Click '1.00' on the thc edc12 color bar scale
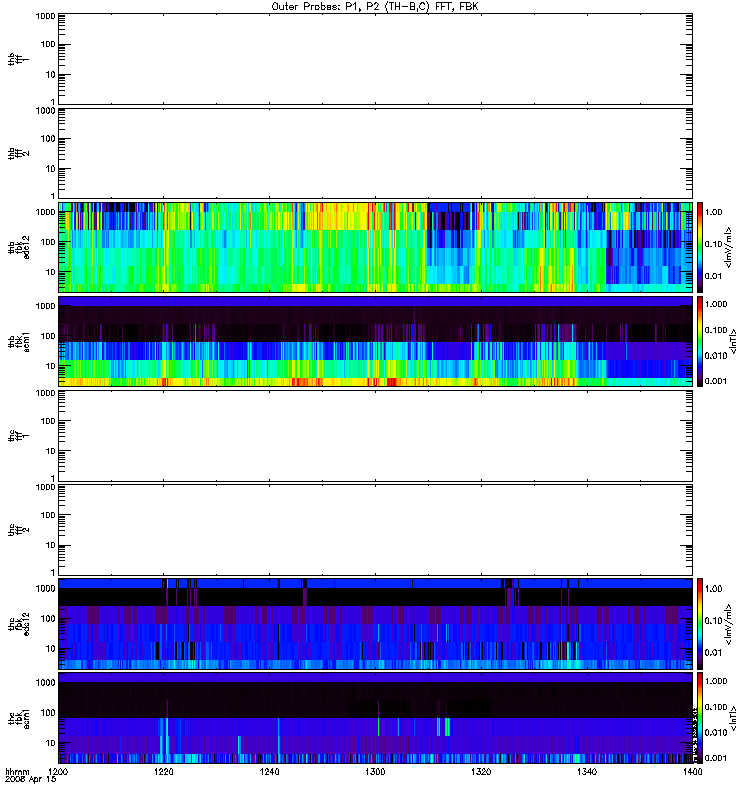The height and width of the screenshot is (800, 750). tap(713, 589)
